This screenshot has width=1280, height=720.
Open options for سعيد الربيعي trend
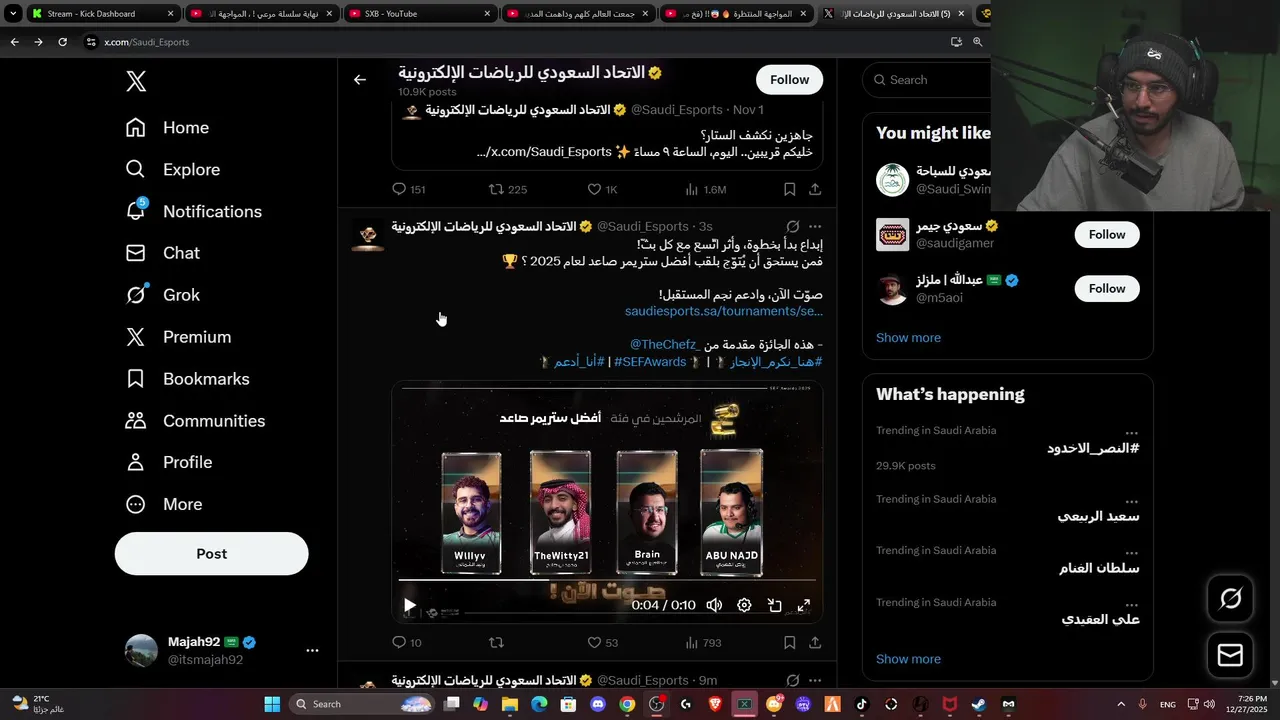(1131, 501)
